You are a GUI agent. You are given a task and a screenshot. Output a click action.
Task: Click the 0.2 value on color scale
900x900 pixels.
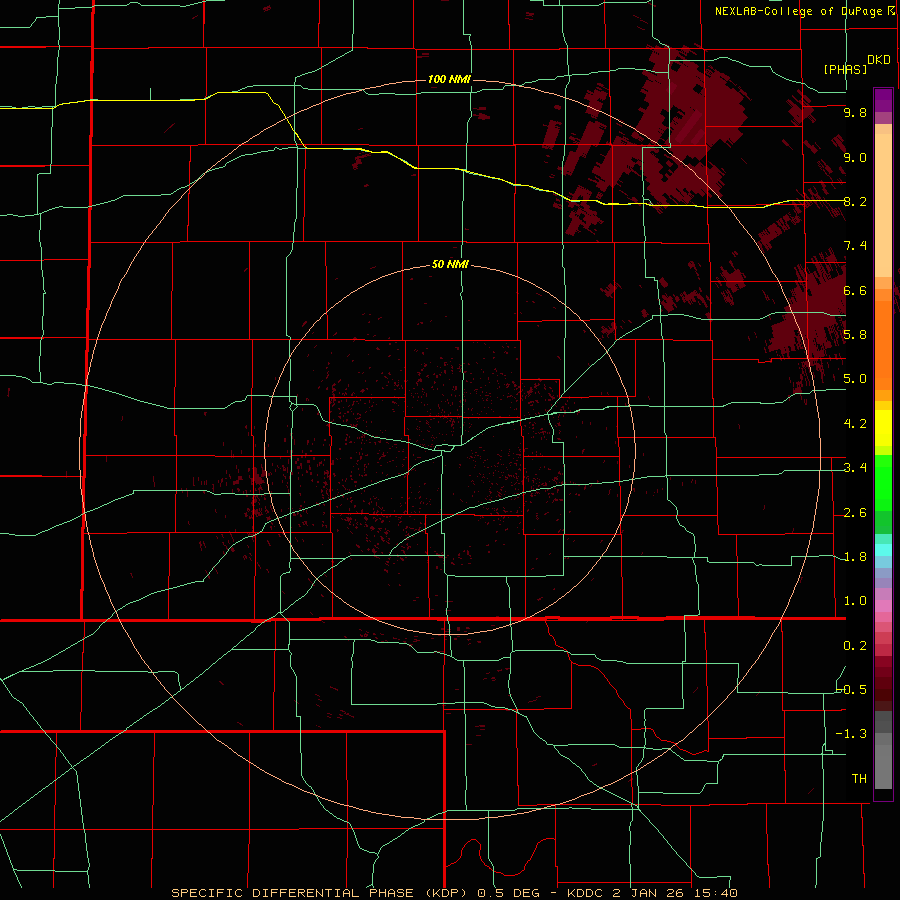(855, 646)
